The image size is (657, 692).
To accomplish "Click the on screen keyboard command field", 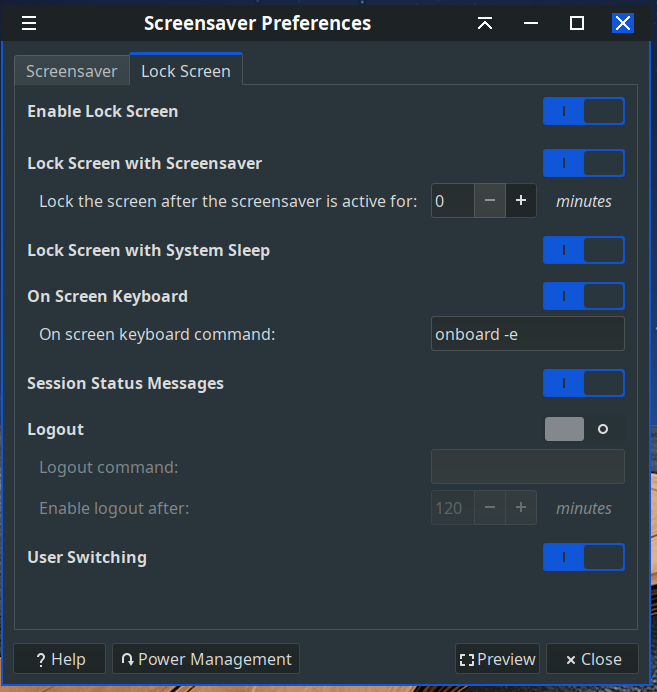I will [x=527, y=334].
